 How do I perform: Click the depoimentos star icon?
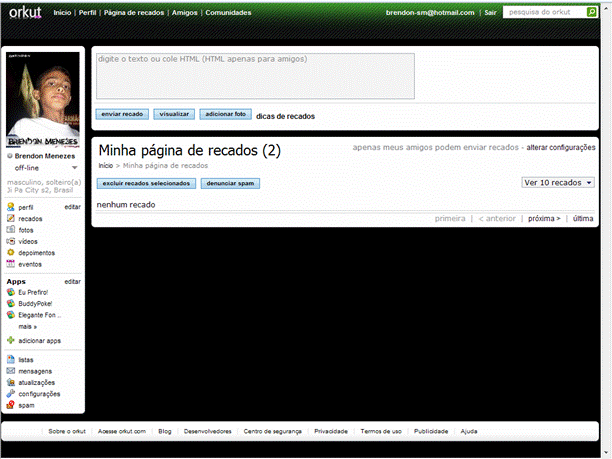[x=11, y=253]
